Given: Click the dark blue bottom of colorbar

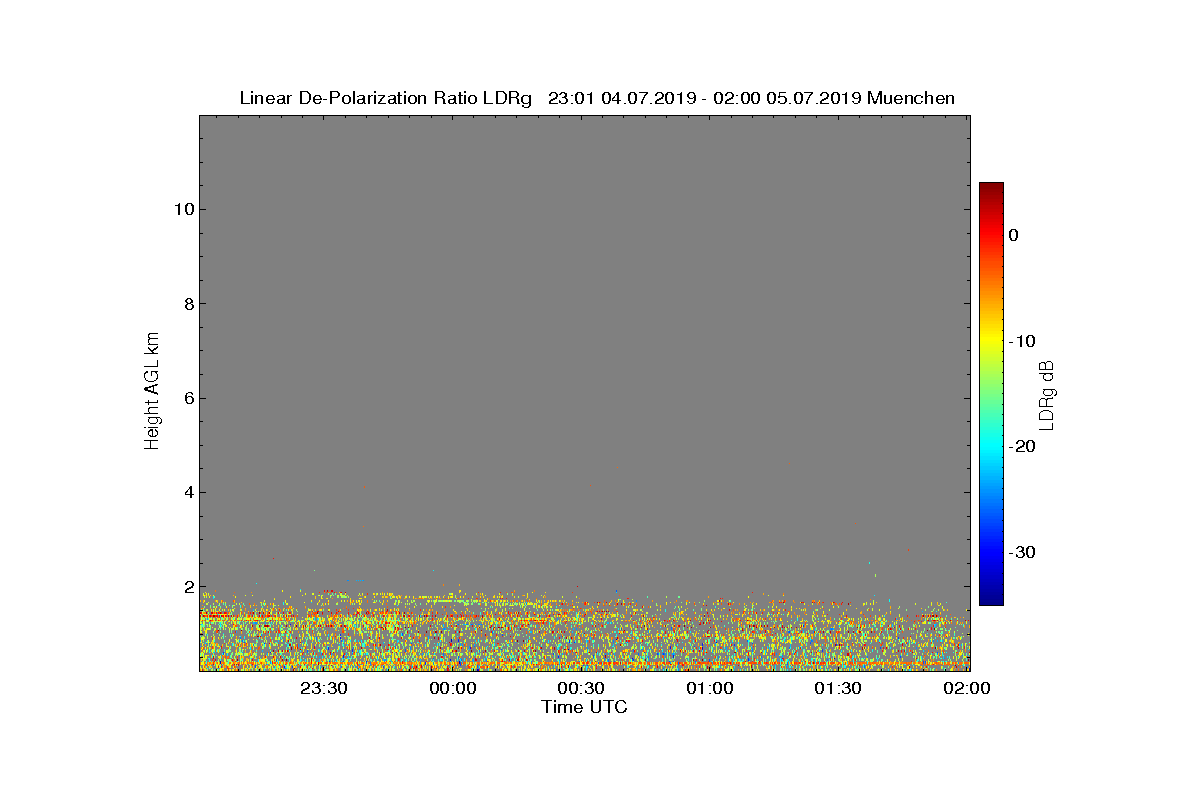Looking at the screenshot, I should (x=991, y=600).
